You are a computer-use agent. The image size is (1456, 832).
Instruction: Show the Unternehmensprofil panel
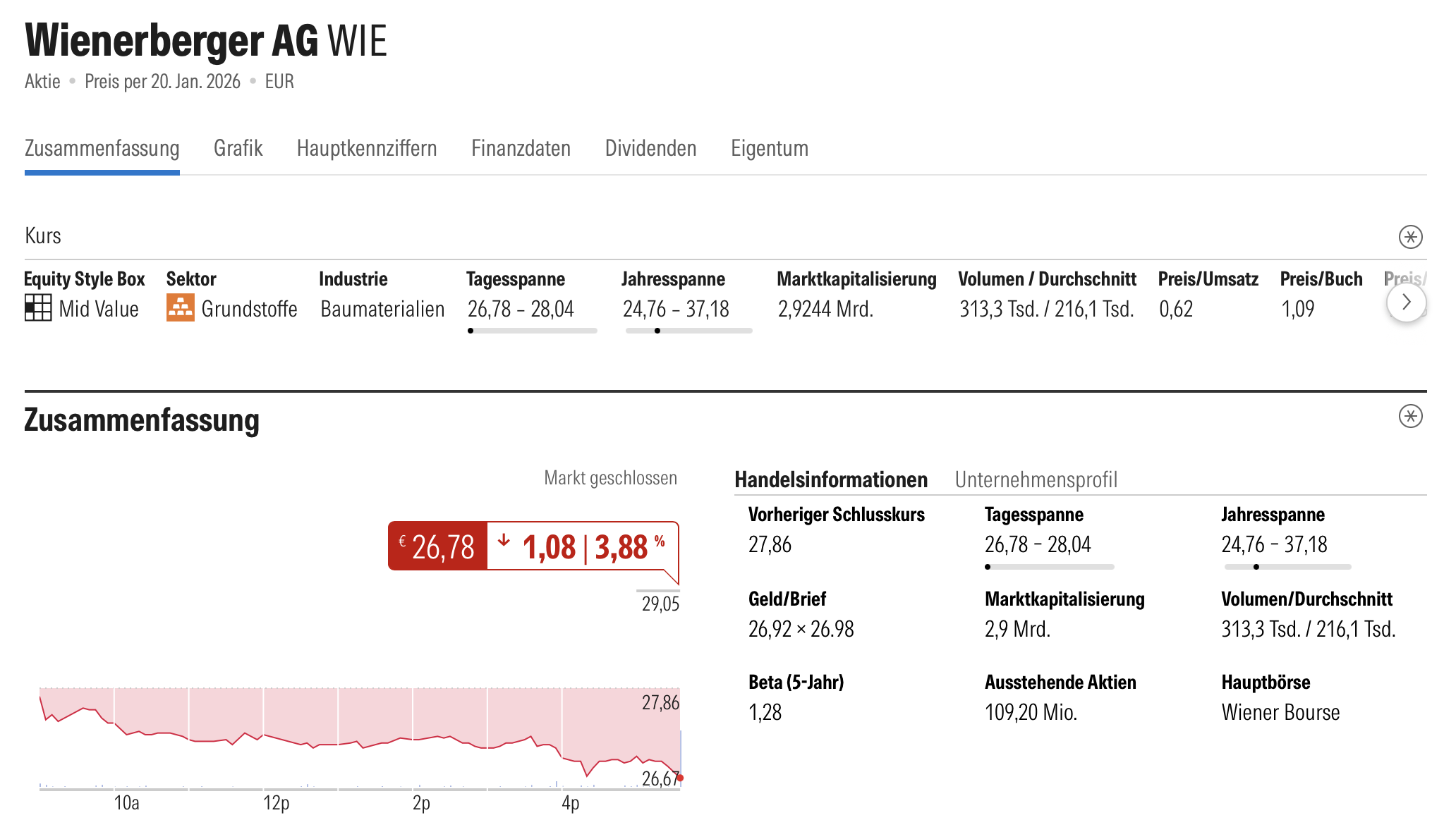(1036, 480)
